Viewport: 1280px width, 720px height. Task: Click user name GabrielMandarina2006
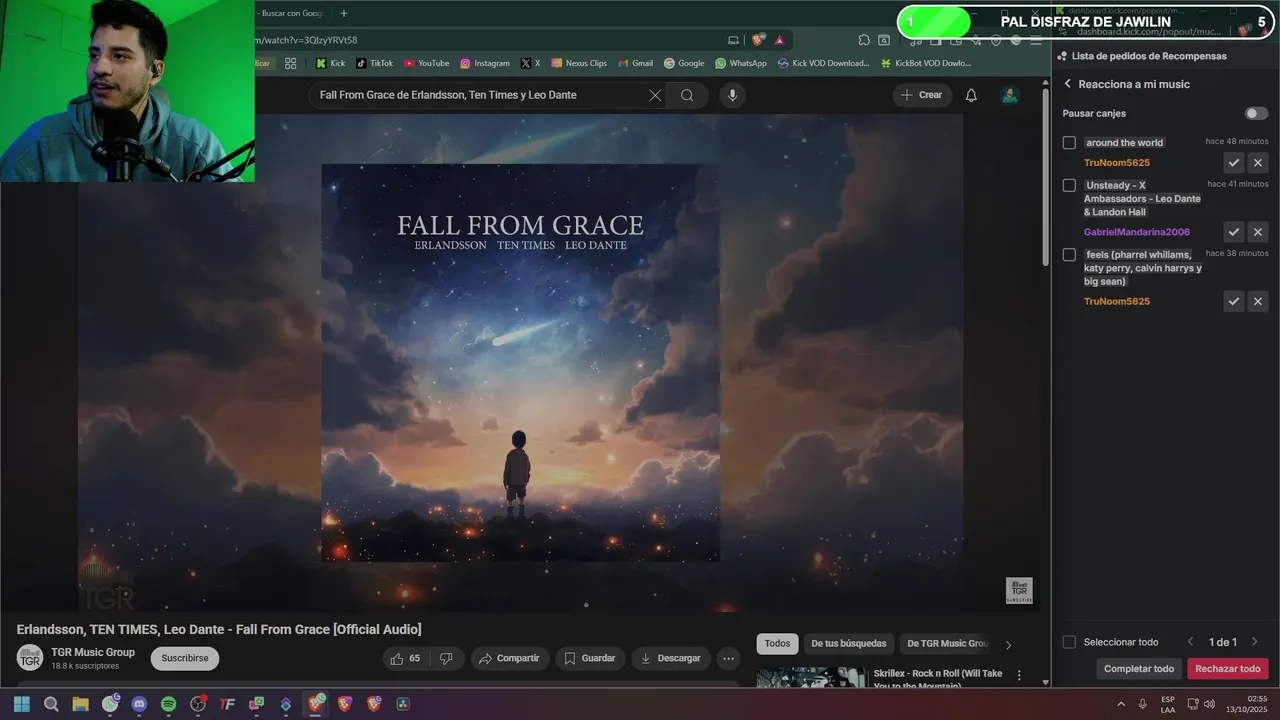[x=1137, y=232]
